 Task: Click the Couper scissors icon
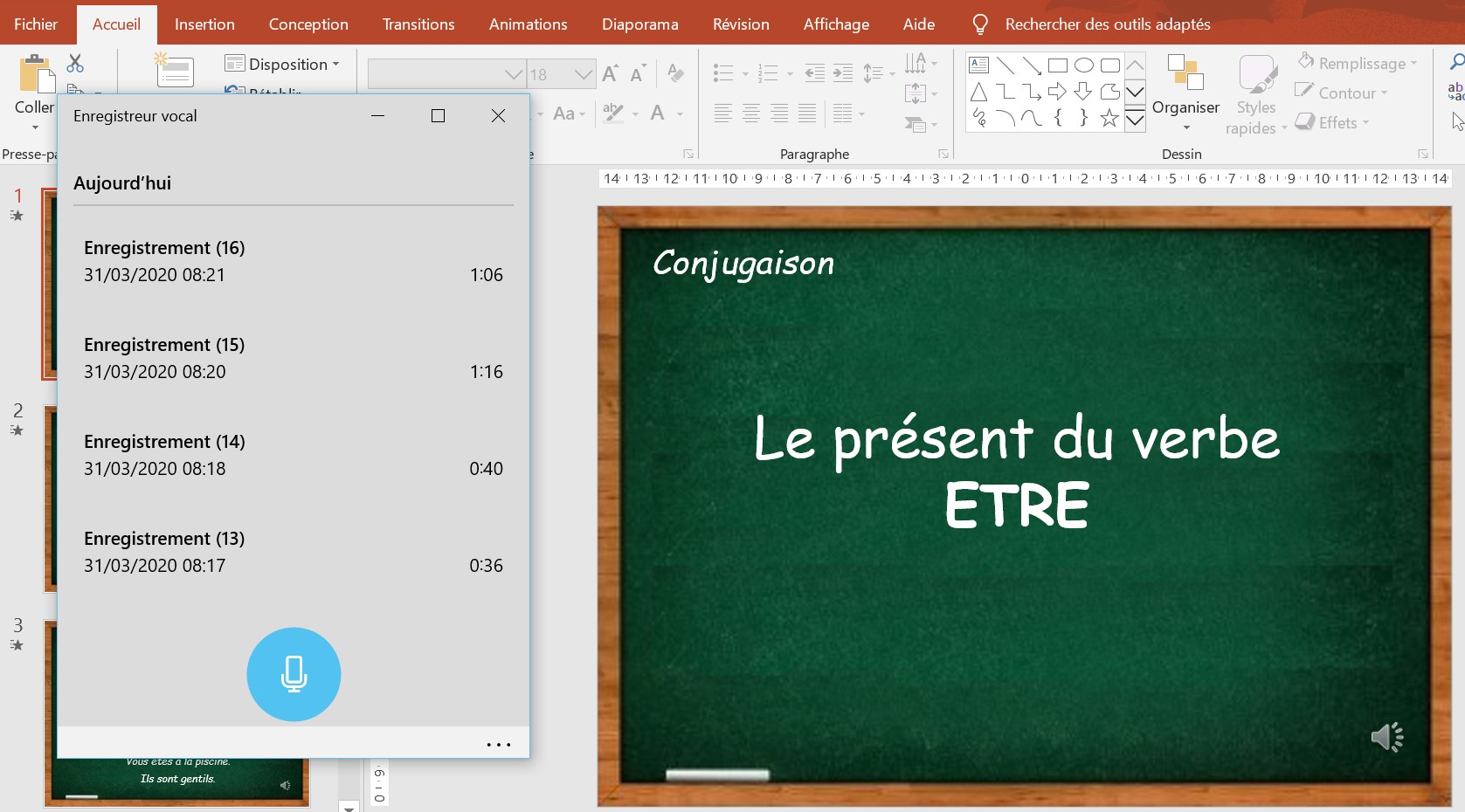[x=75, y=63]
